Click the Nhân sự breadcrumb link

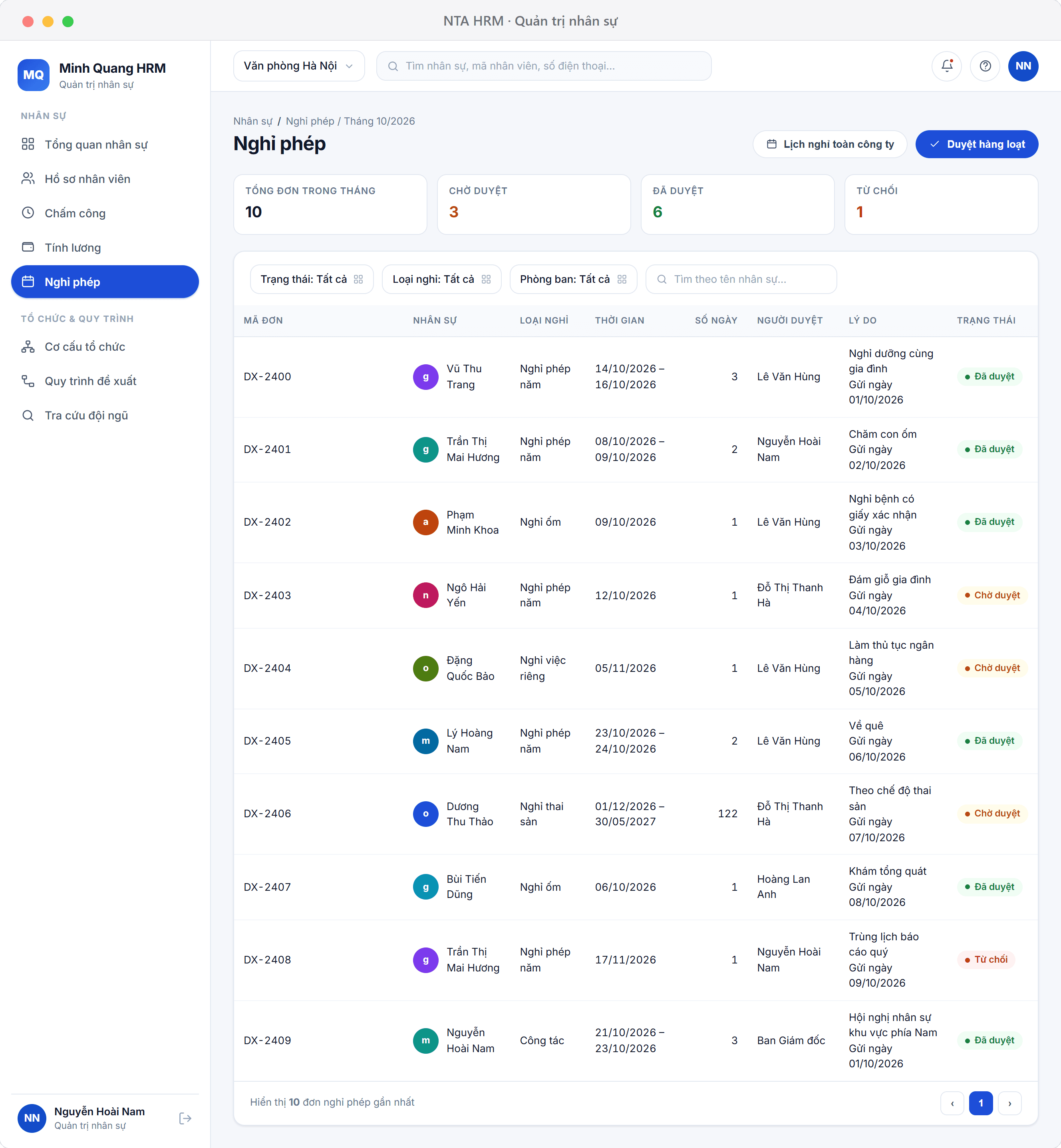tap(252, 121)
